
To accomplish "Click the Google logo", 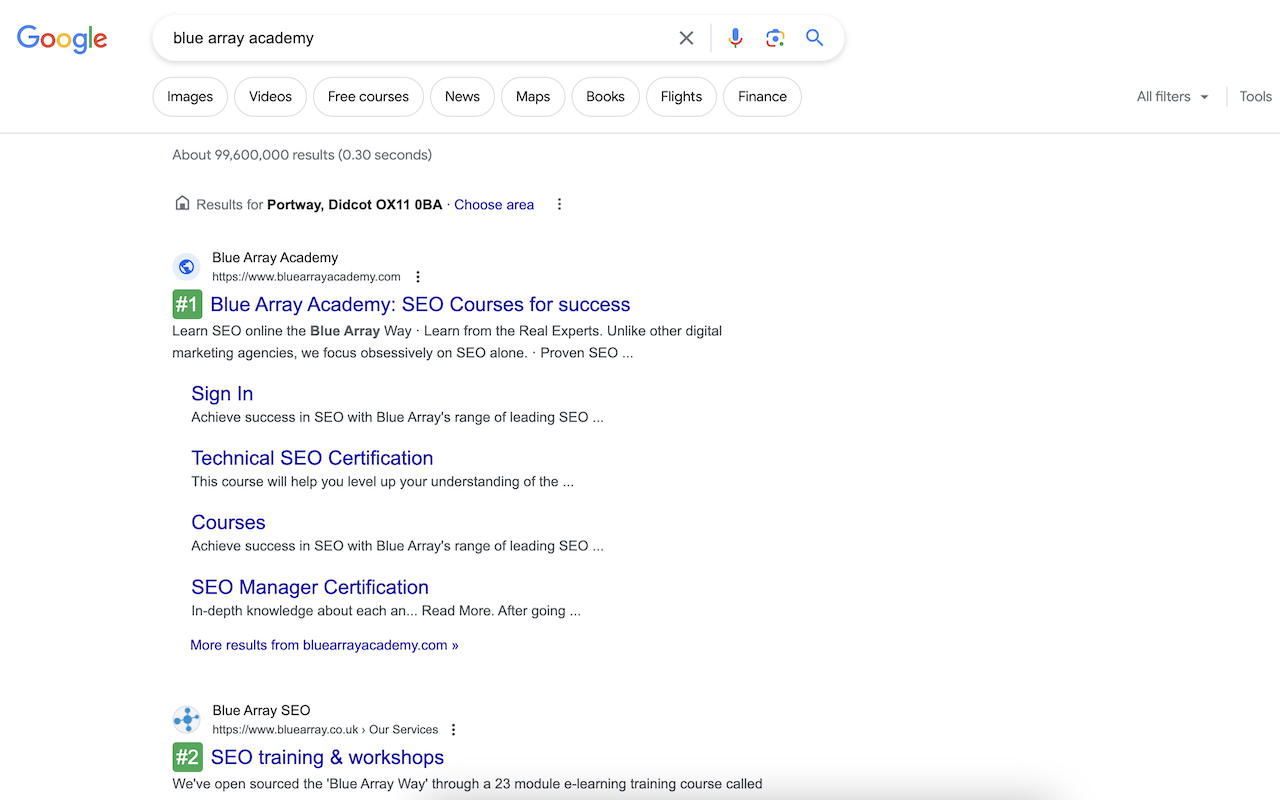I will [62, 39].
